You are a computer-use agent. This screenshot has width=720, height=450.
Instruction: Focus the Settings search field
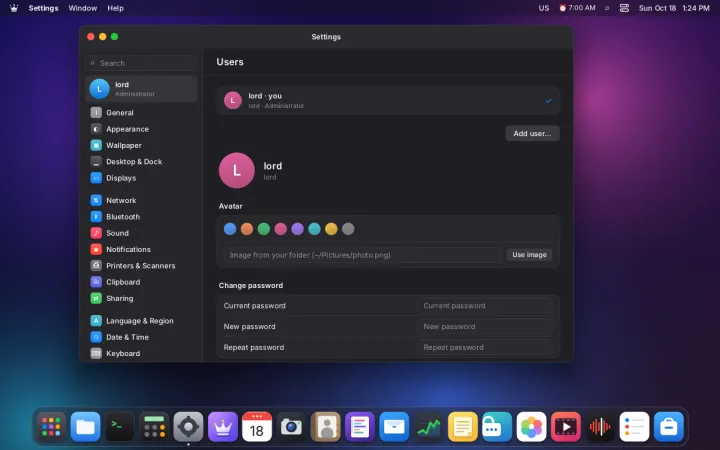pyautogui.click(x=141, y=63)
